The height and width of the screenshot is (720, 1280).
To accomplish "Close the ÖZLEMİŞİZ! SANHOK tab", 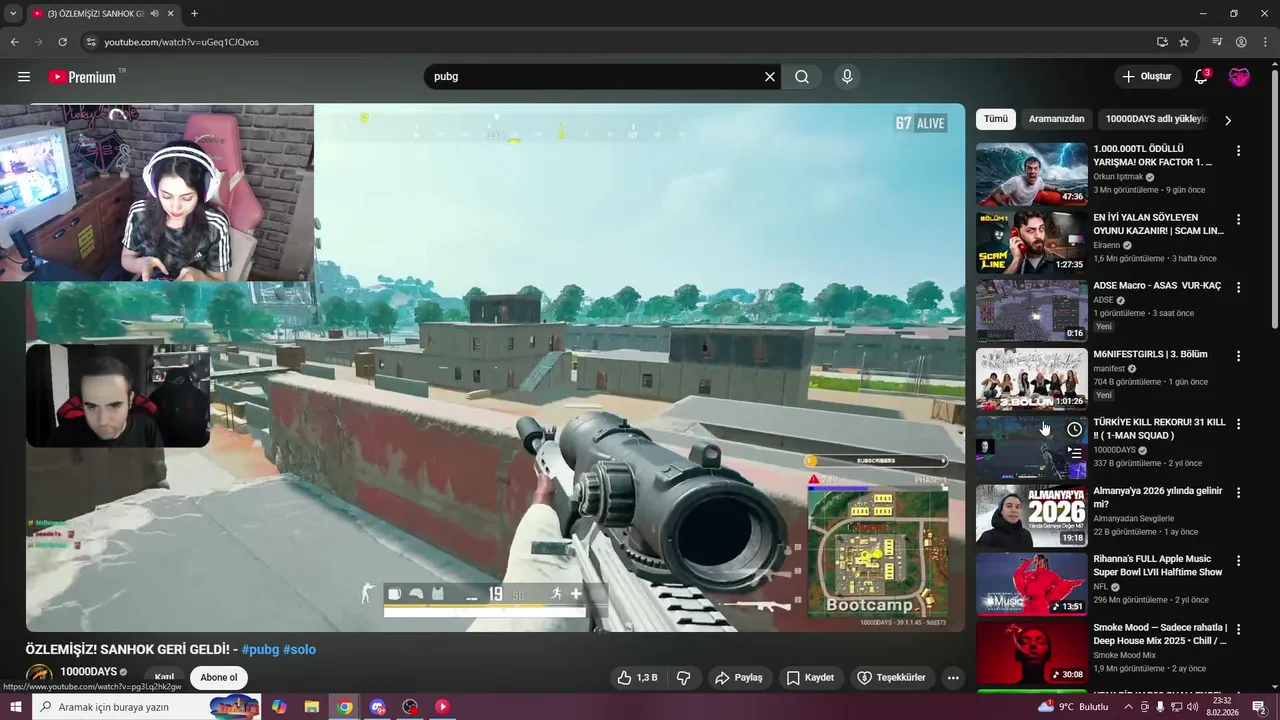I will [170, 13].
